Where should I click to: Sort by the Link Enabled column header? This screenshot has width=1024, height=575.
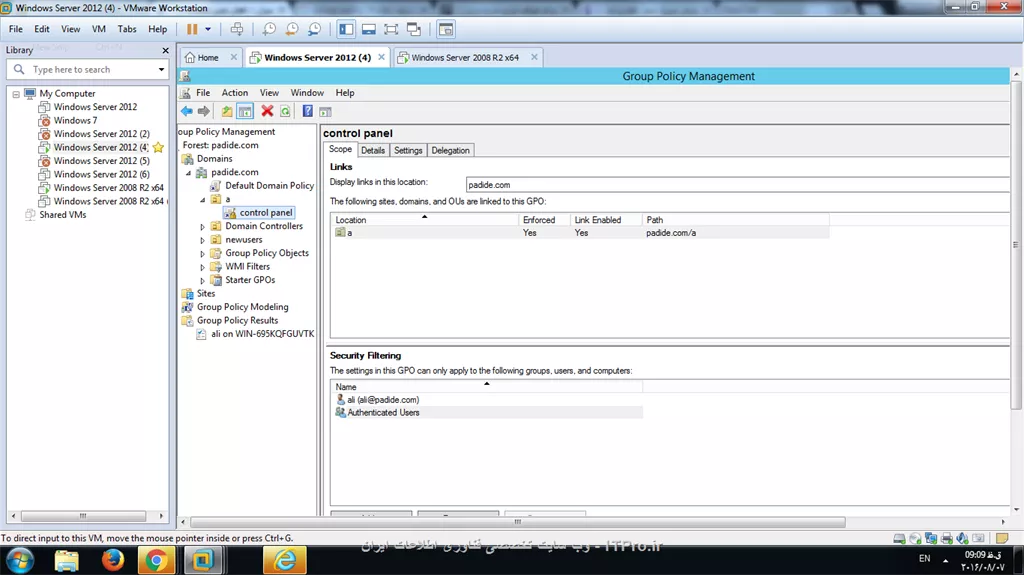[606, 220]
